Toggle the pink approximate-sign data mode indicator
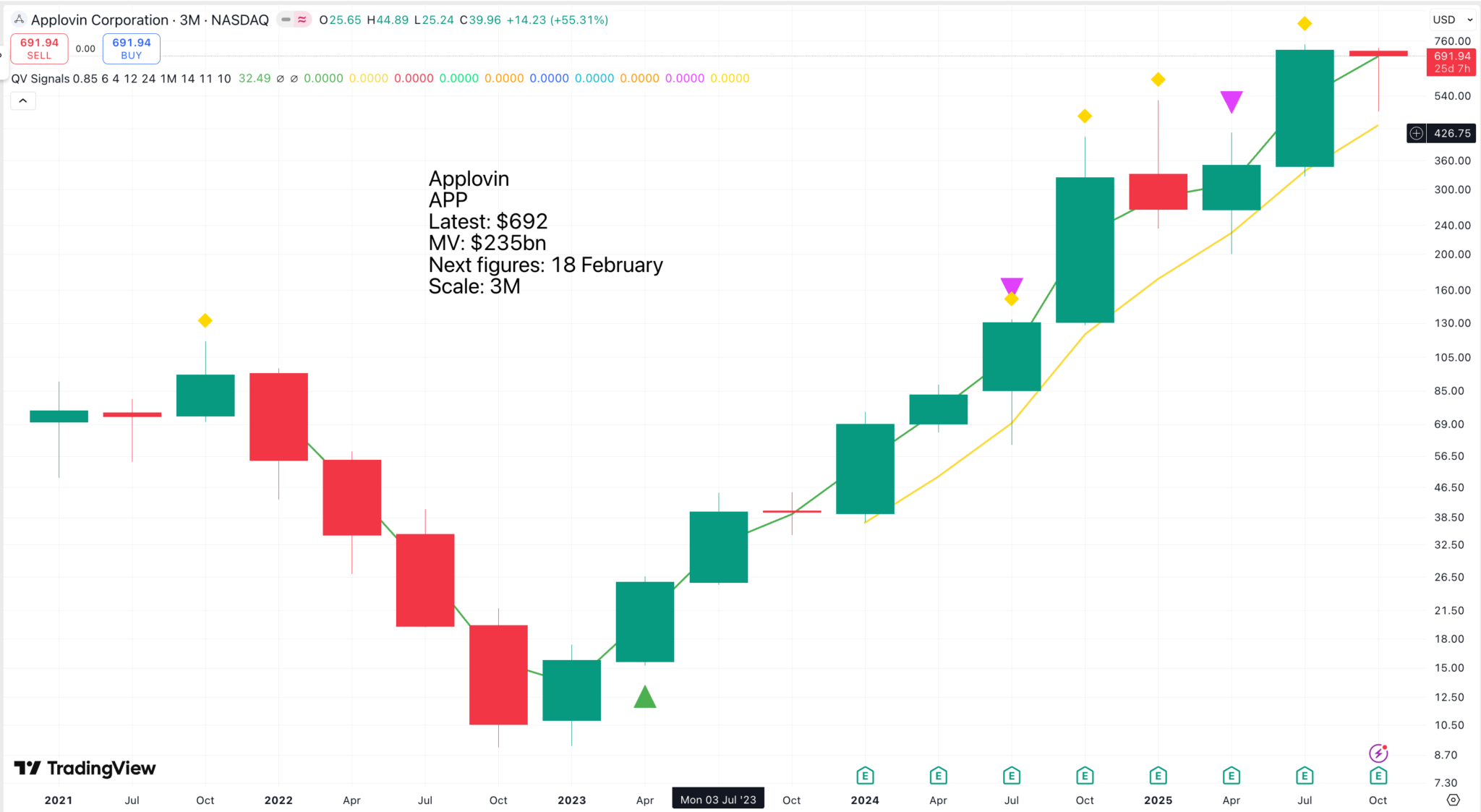 coord(302,20)
